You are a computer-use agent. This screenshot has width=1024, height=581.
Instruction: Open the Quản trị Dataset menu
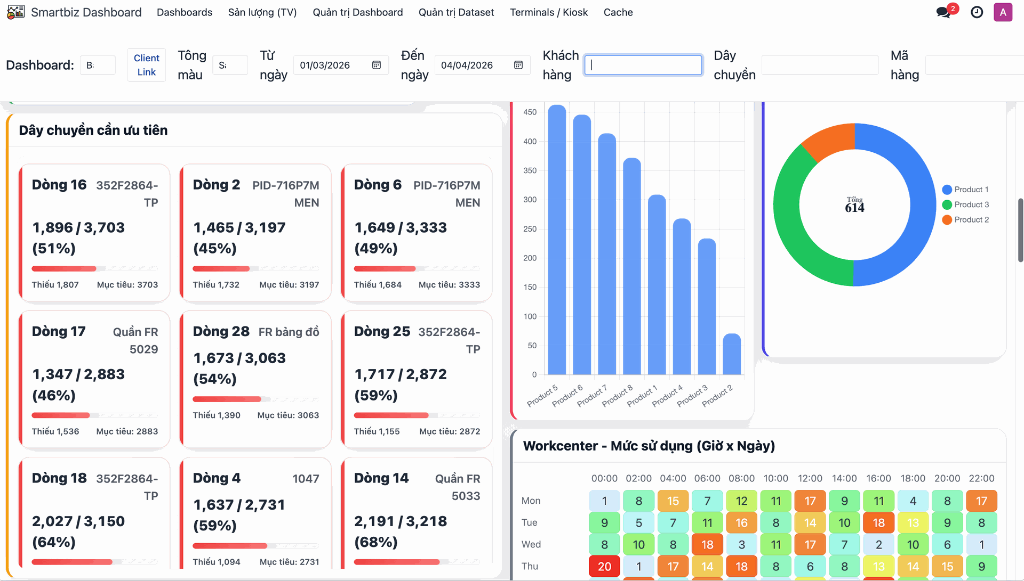click(456, 12)
